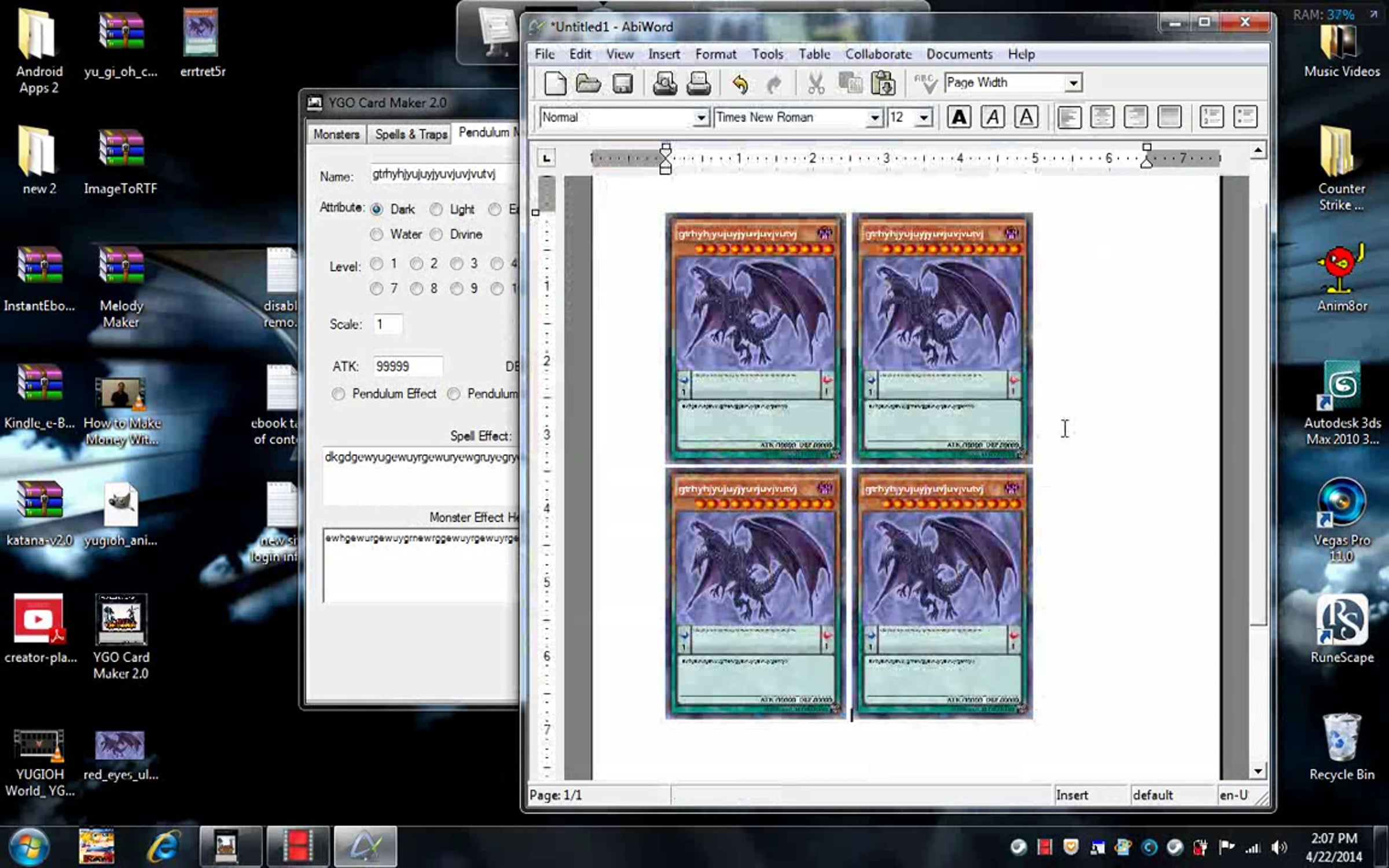Click the Undo arrow icon

(x=740, y=84)
